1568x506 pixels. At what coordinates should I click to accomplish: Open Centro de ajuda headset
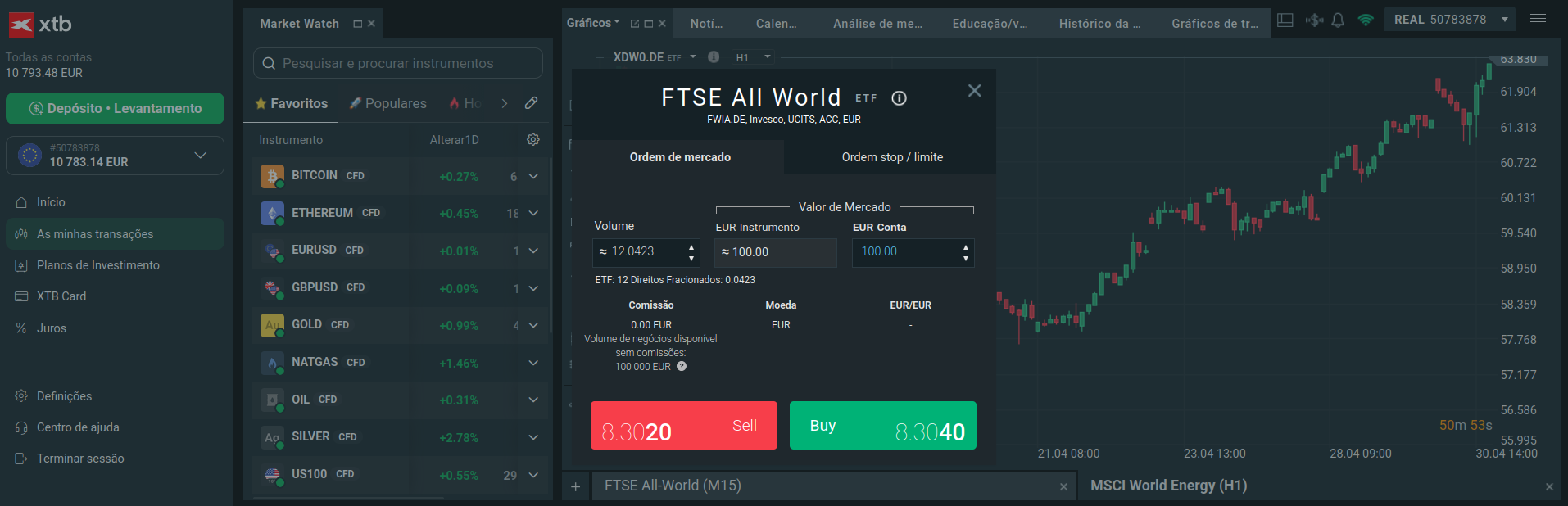tap(21, 427)
